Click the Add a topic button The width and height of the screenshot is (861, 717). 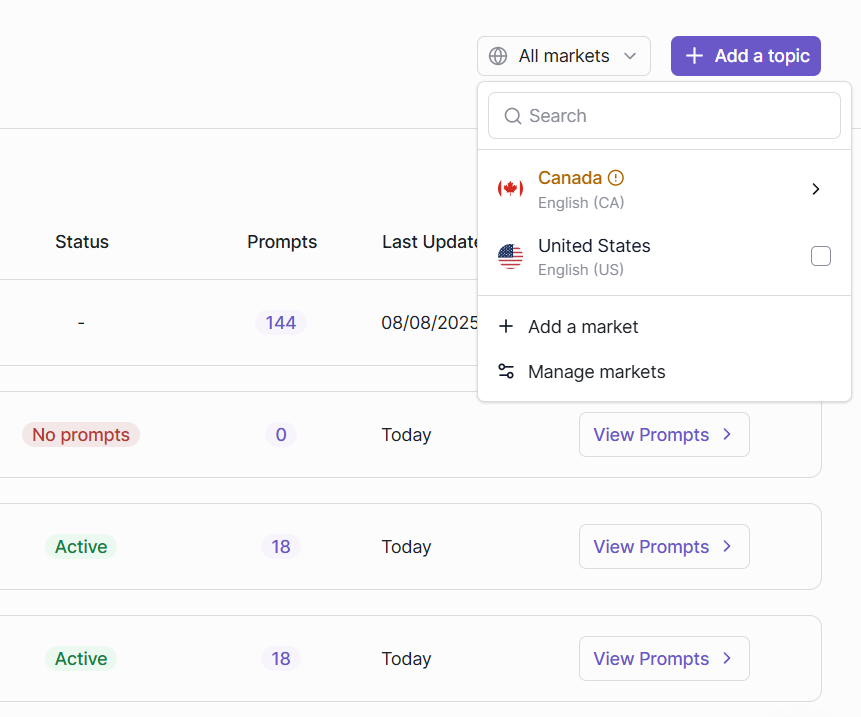coord(746,56)
